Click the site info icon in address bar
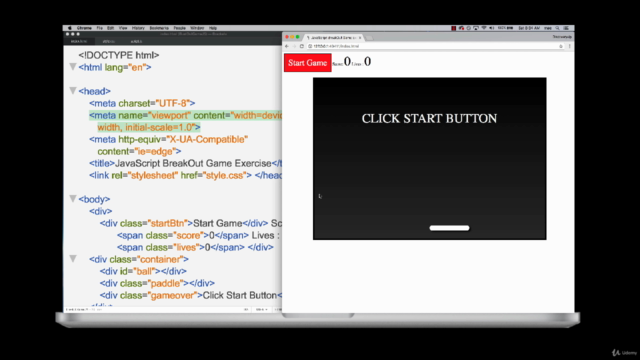The height and width of the screenshot is (360, 640). point(310,46)
